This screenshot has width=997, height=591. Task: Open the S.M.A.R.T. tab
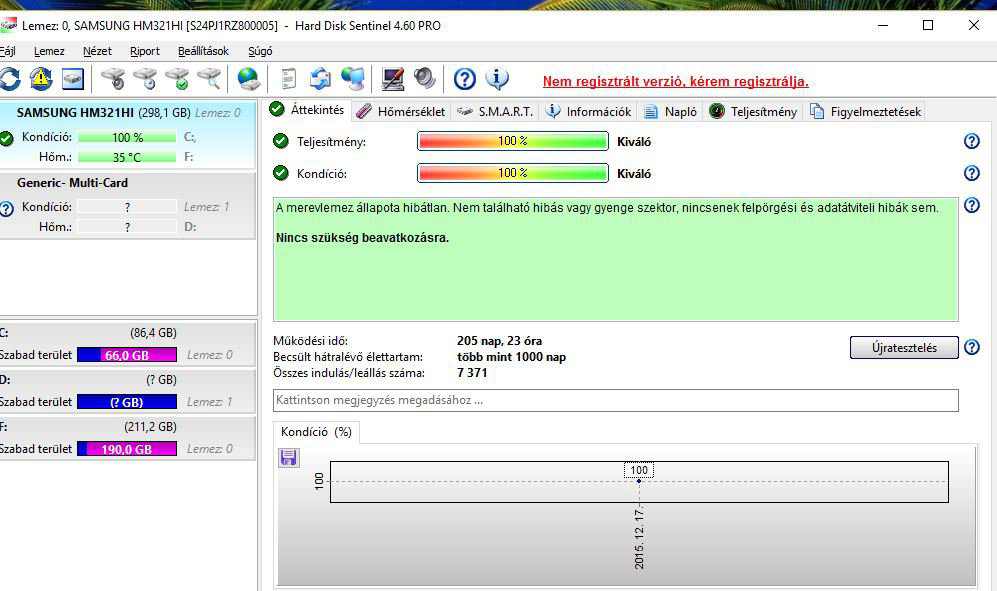click(x=495, y=111)
